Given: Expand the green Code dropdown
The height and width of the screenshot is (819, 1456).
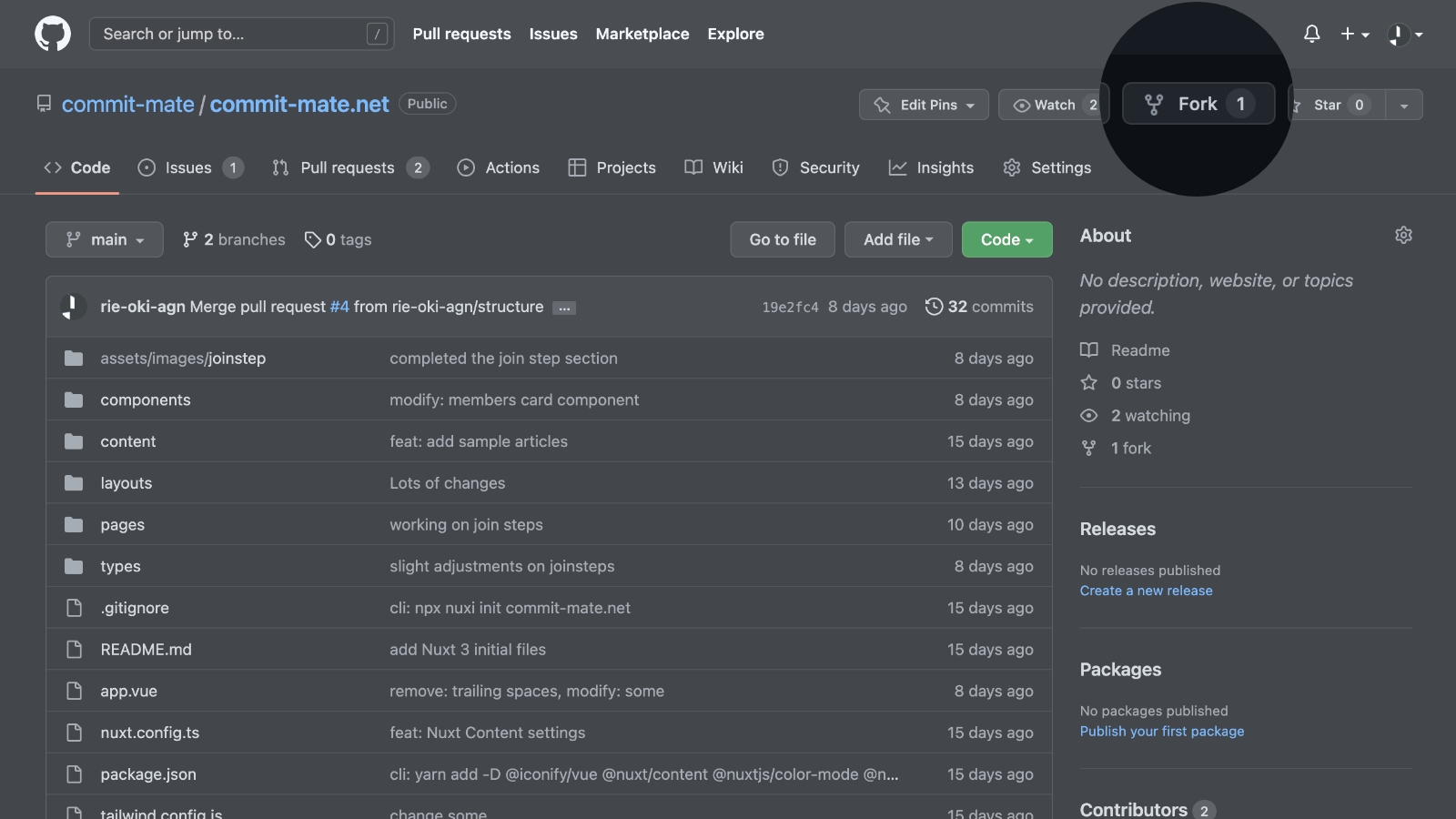Looking at the screenshot, I should point(1006,240).
